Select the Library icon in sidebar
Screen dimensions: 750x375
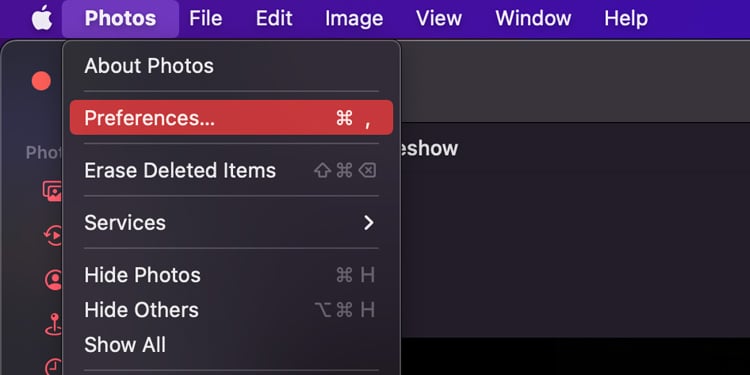[x=53, y=191]
